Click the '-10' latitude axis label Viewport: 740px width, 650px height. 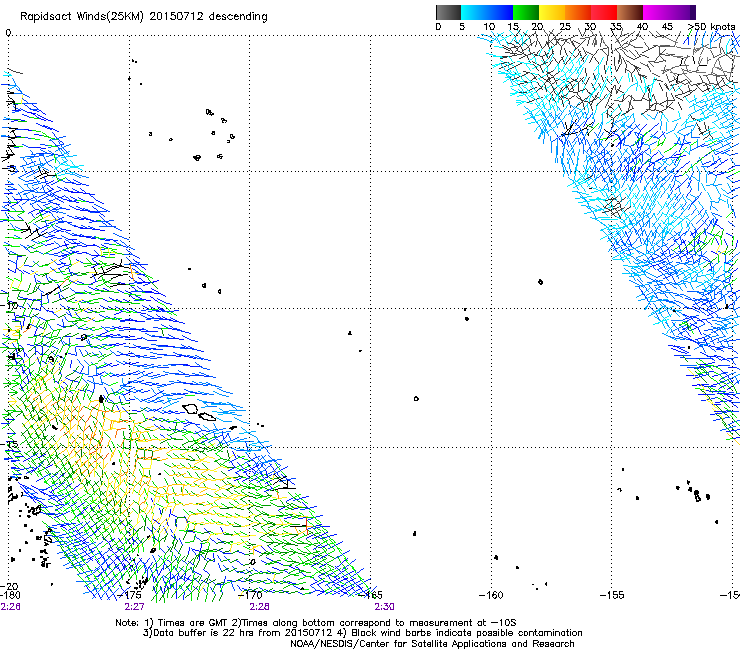coord(9,305)
